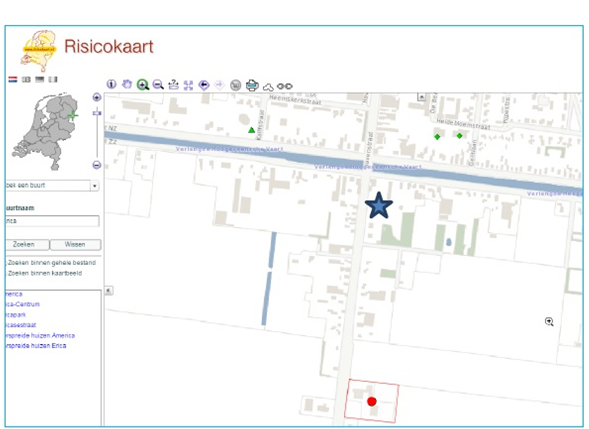Go back to previous map view
589x429 pixels.
click(x=204, y=85)
